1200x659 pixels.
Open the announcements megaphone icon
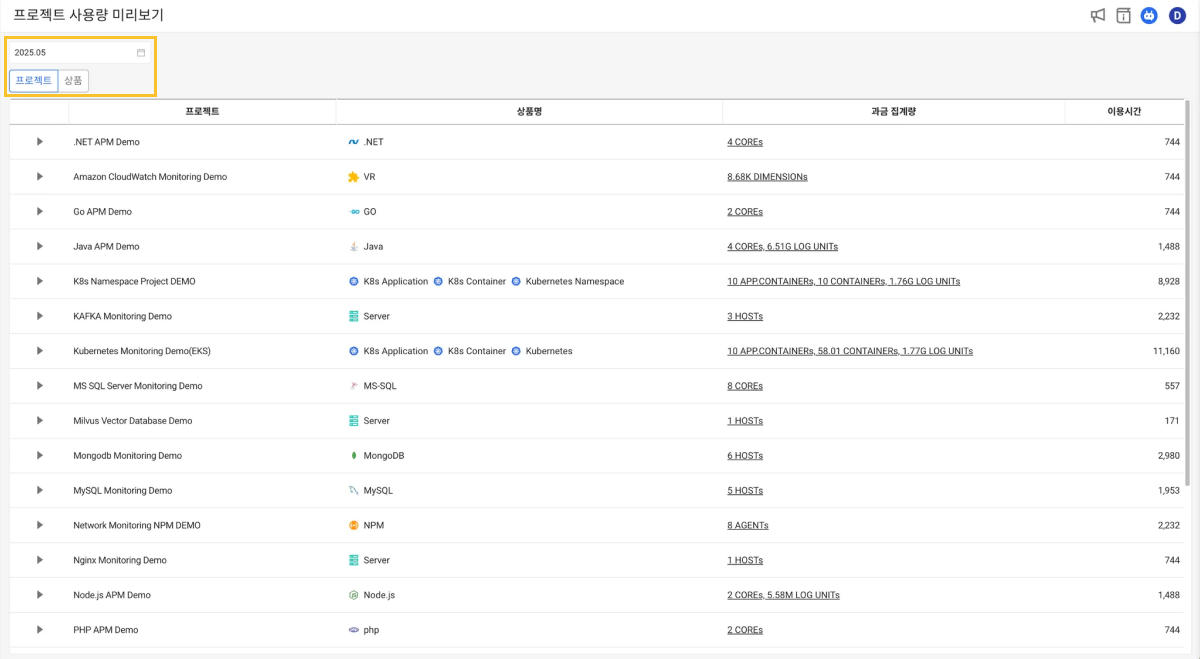coord(1098,15)
